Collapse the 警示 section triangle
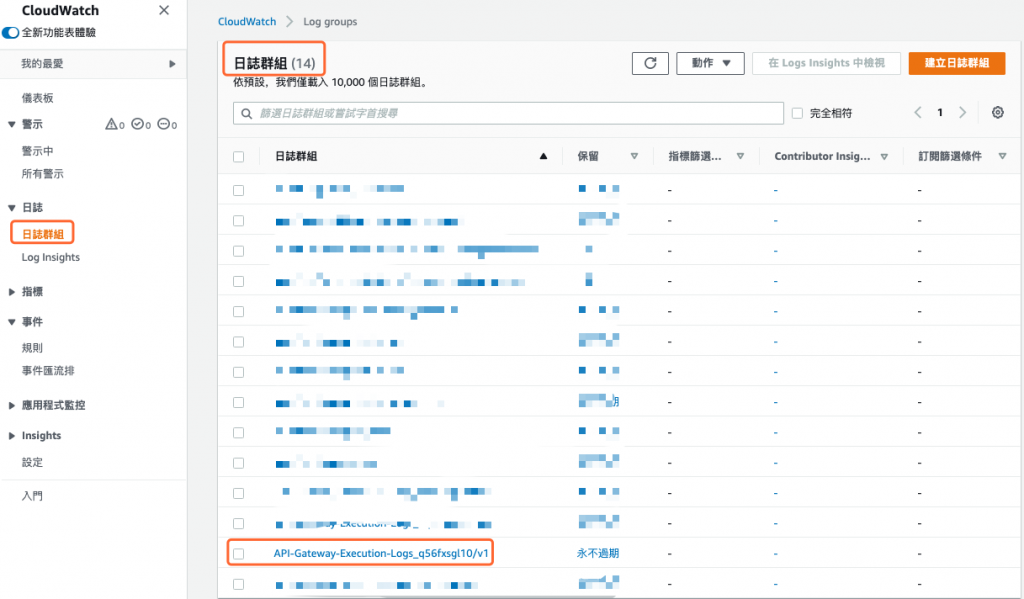This screenshot has height=599, width=1024. 12,124
